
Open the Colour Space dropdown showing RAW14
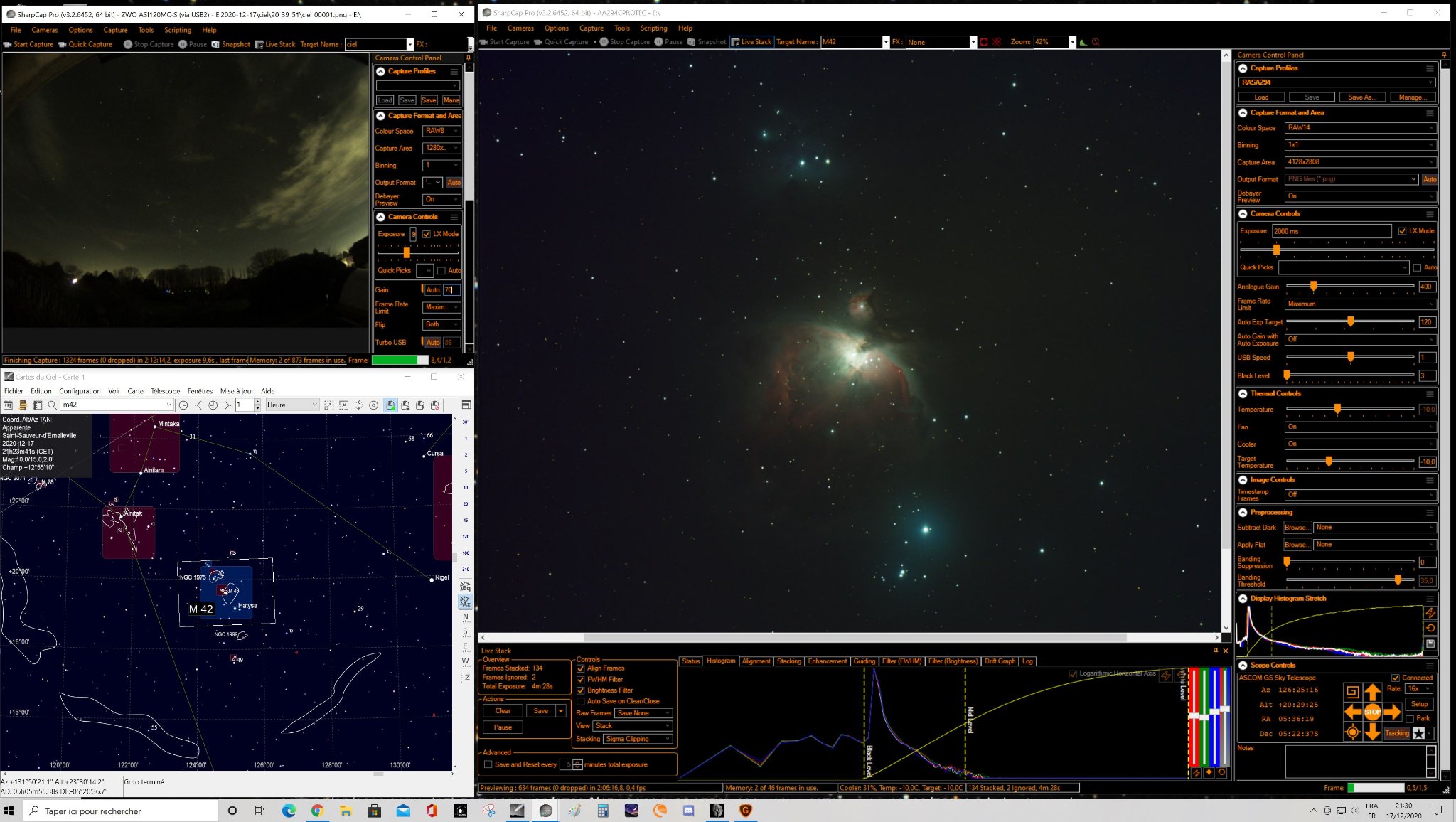pyautogui.click(x=1361, y=128)
